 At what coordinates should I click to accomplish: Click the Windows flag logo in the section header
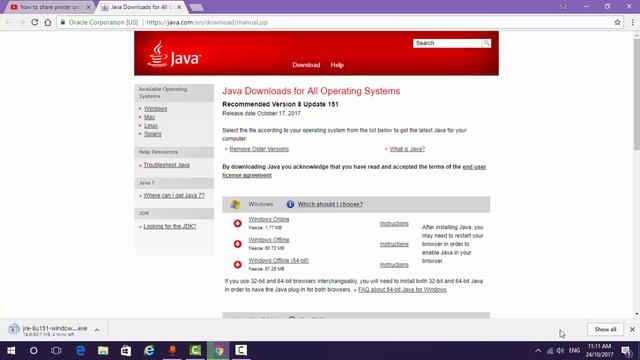tap(235, 204)
